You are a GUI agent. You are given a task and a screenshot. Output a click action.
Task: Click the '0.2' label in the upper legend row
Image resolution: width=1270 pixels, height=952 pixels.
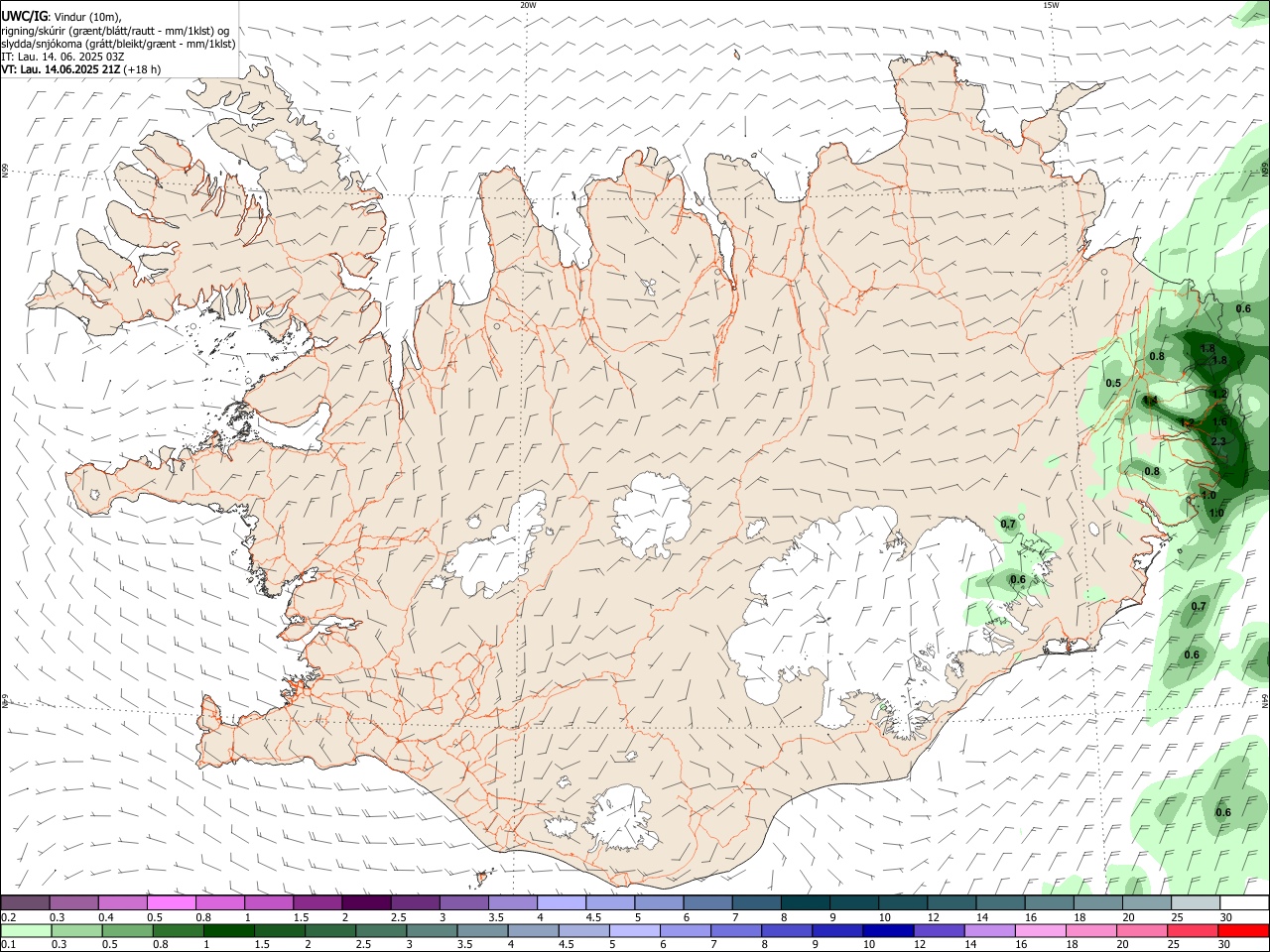click(x=9, y=917)
